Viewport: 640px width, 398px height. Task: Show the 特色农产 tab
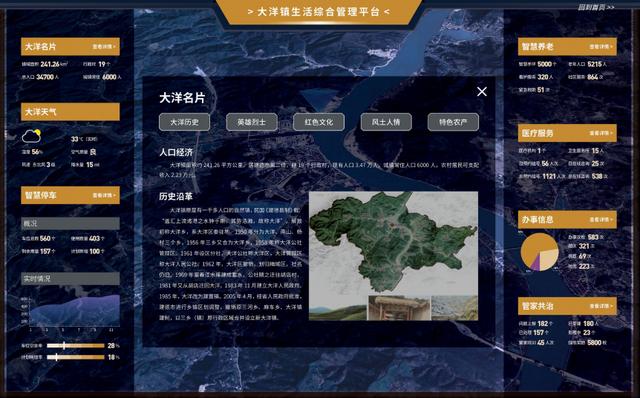click(x=453, y=122)
